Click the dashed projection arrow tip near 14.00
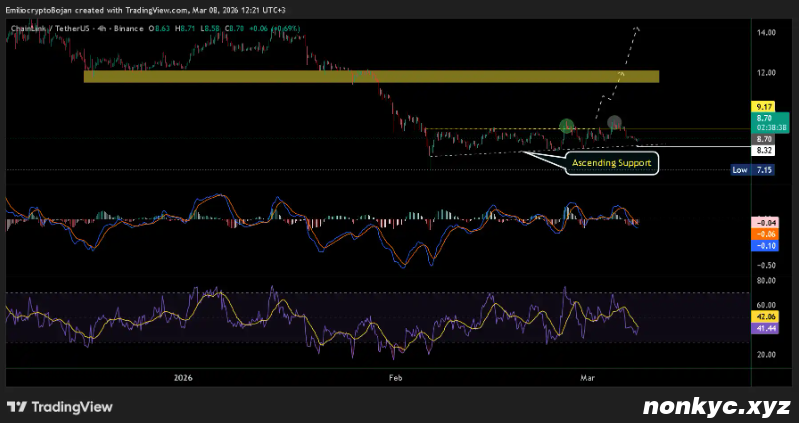This screenshot has height=423, width=800. click(637, 28)
